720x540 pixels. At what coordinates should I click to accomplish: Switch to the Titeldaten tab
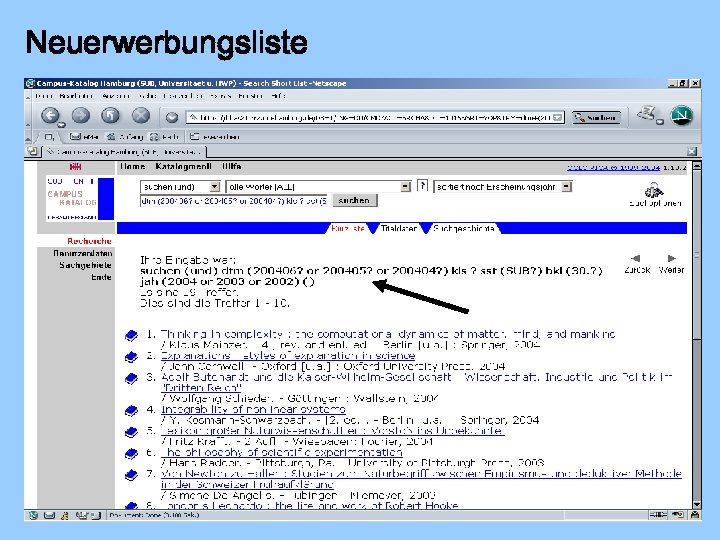coord(399,228)
